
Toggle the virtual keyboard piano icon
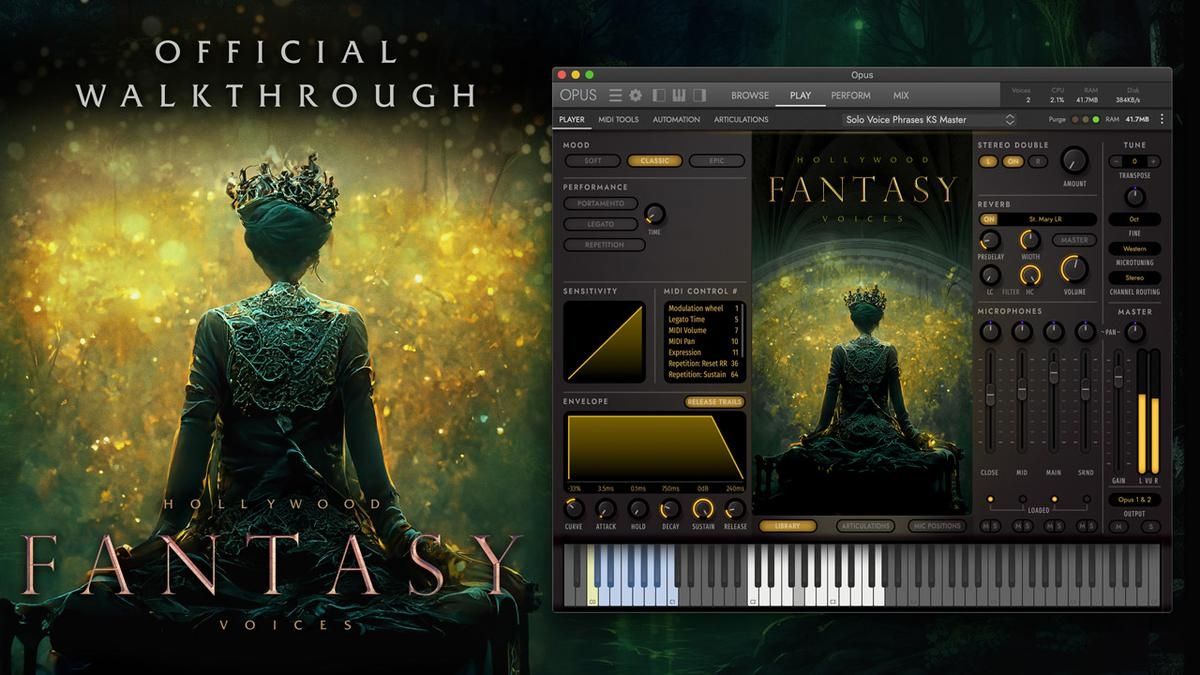click(679, 96)
